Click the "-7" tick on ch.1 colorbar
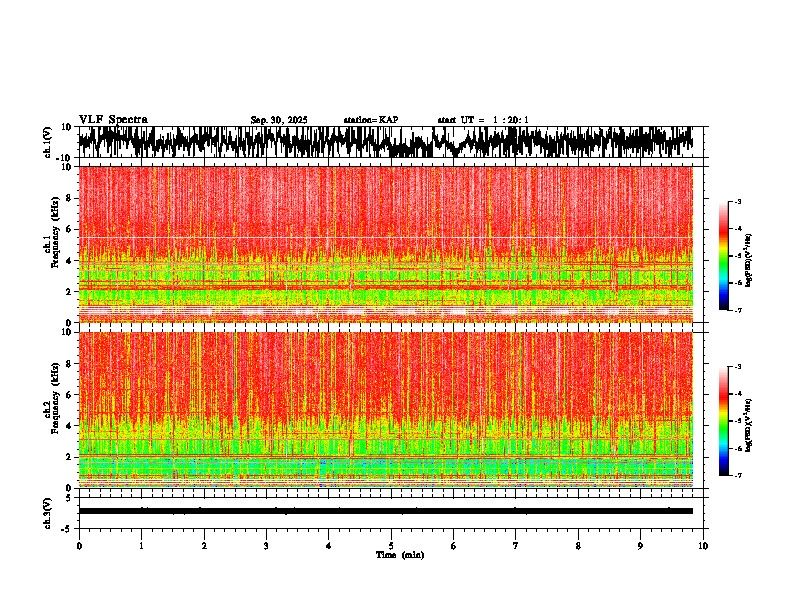 click(x=737, y=310)
